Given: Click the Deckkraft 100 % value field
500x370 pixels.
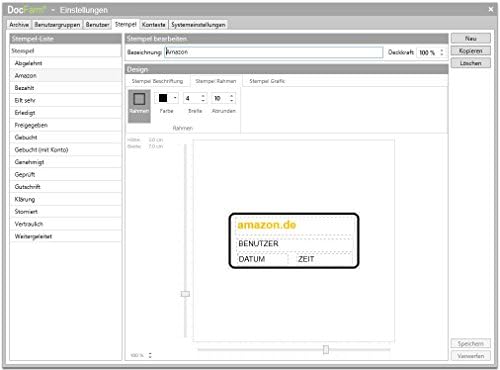Looking at the screenshot, I should tap(427, 52).
